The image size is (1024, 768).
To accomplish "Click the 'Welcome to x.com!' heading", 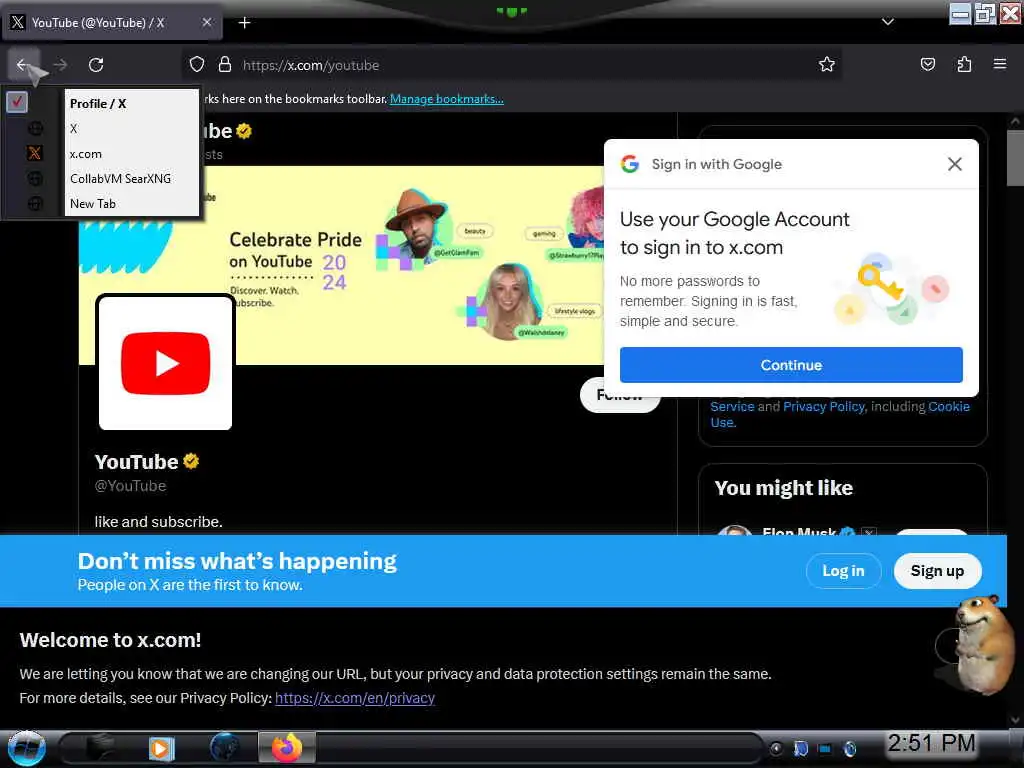I will coord(110,640).
